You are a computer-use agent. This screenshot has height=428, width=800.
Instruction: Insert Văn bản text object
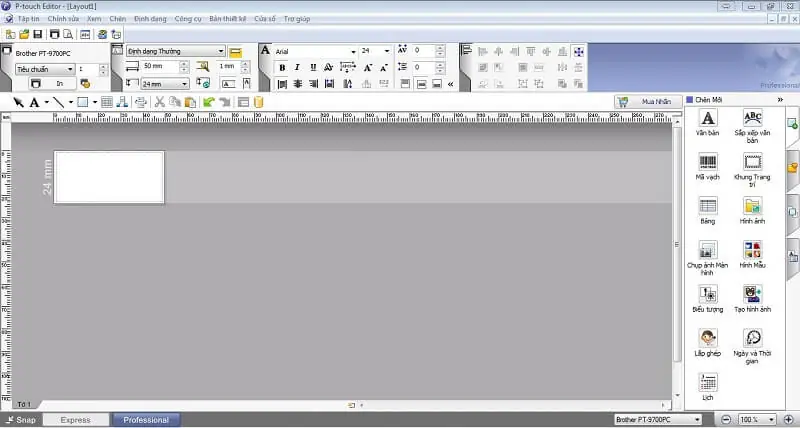708,122
